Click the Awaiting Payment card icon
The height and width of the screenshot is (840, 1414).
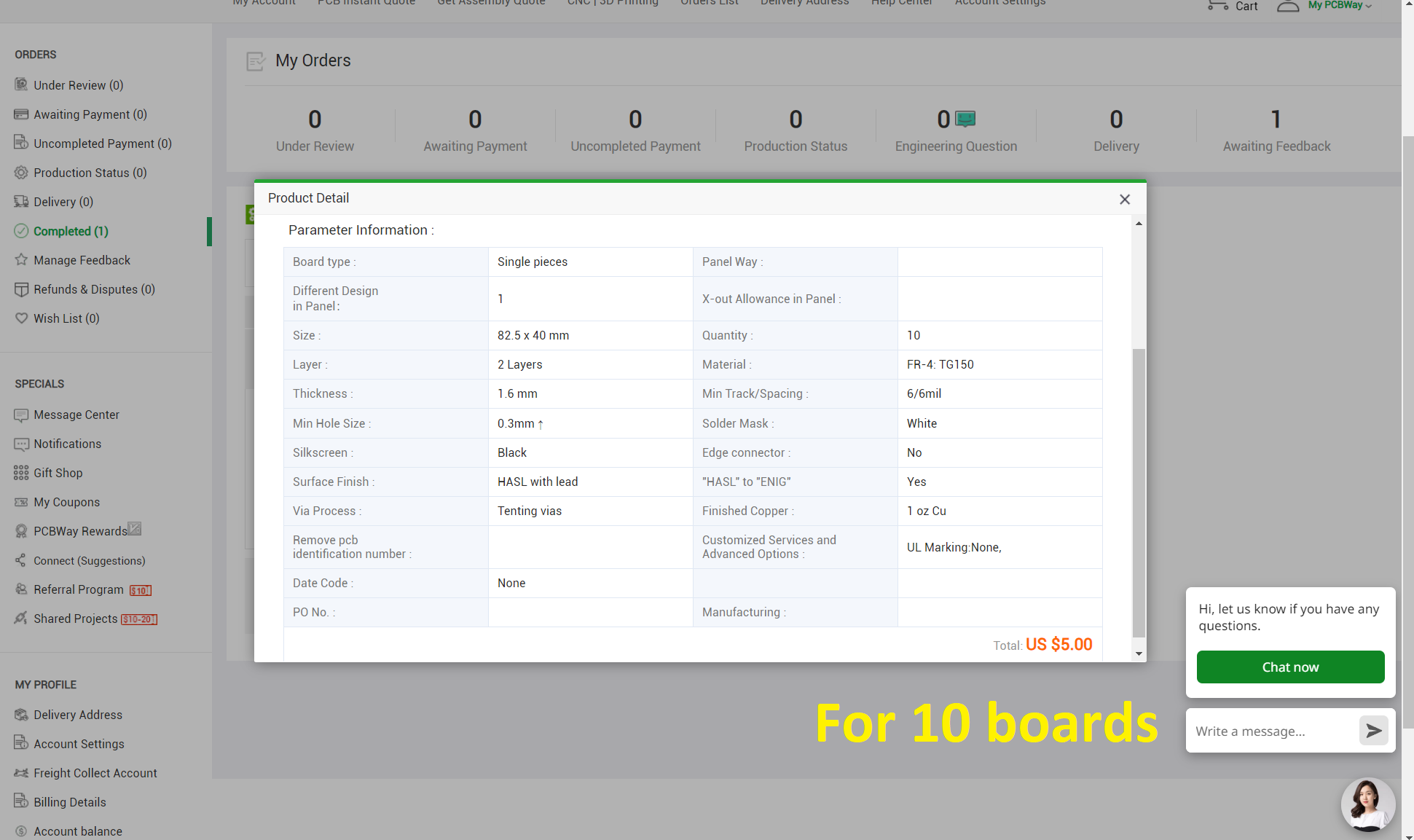(x=21, y=114)
